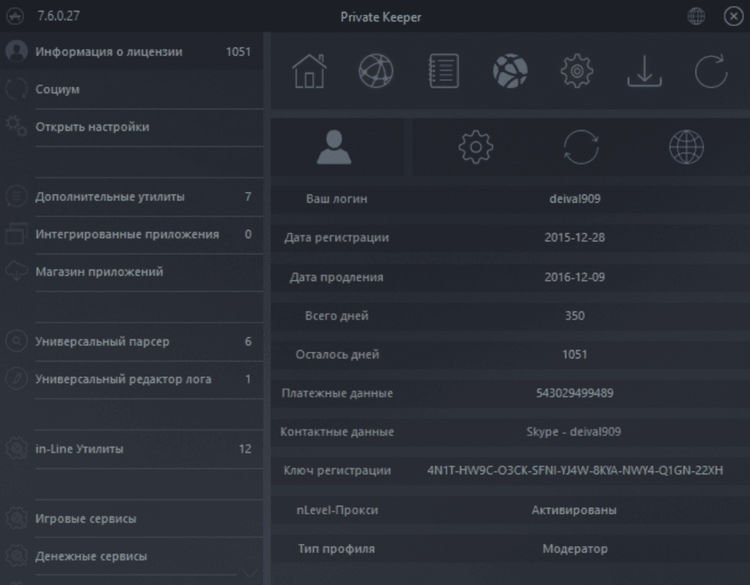
Task: Click the refresh arrow in top toolbar
Action: click(711, 71)
